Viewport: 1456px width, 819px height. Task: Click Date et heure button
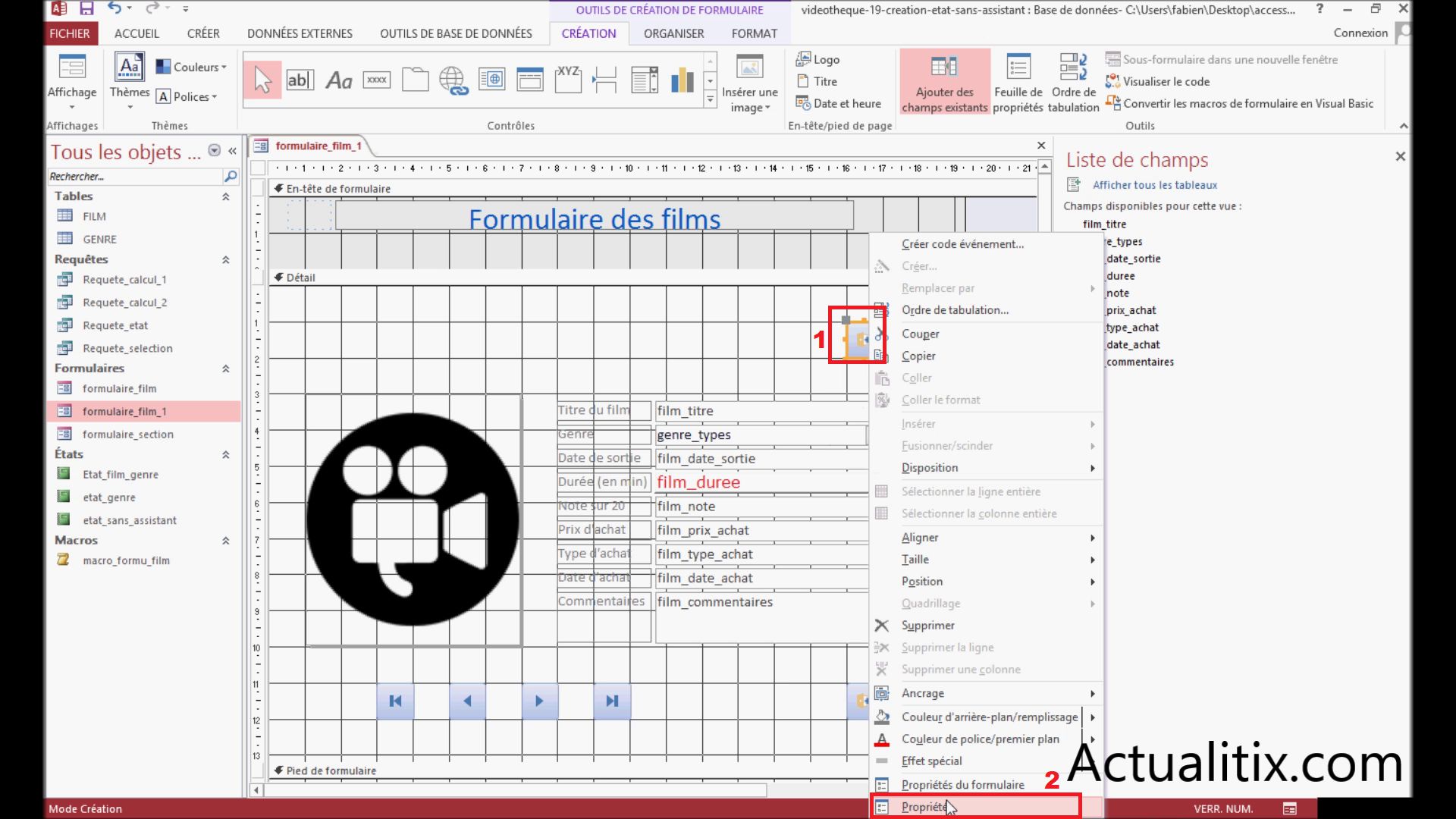pos(838,103)
